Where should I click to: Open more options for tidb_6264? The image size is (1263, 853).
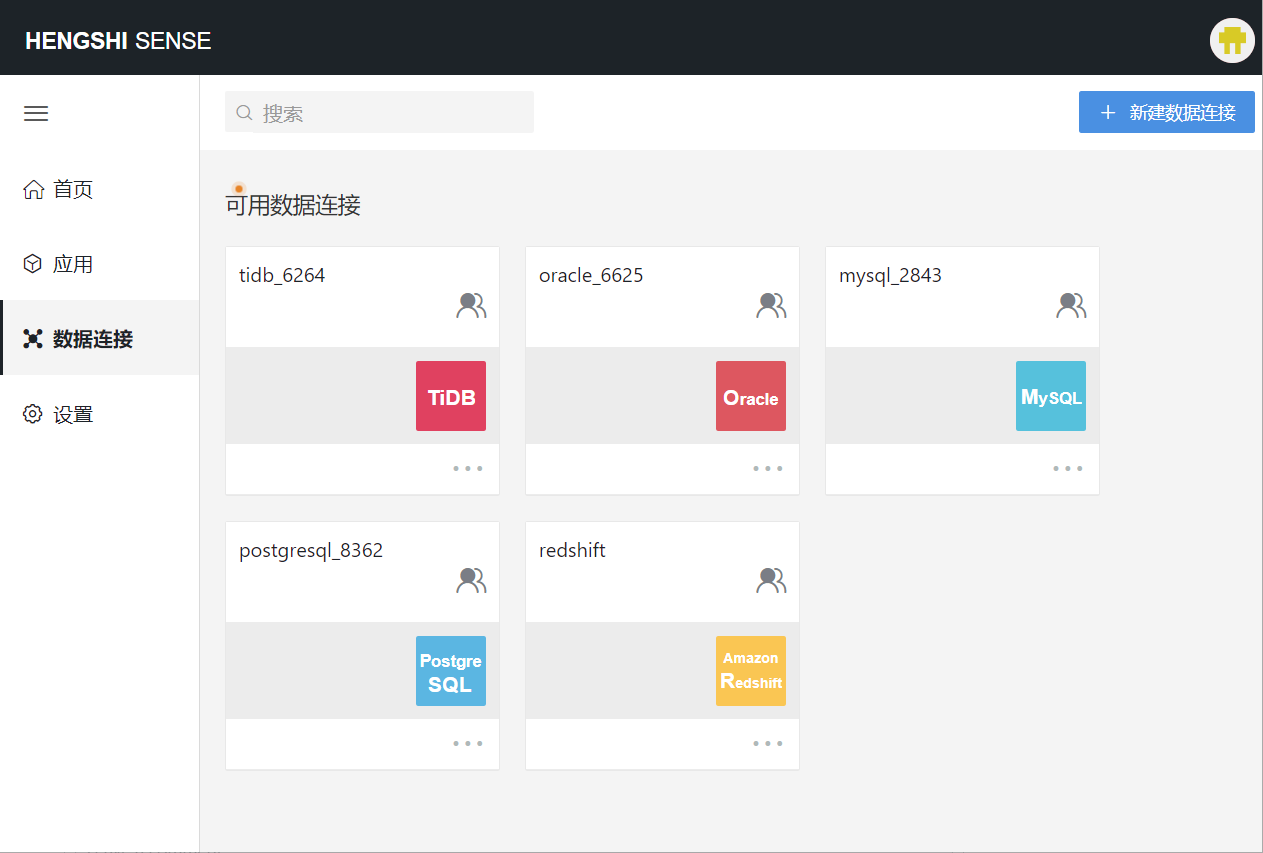click(x=468, y=468)
